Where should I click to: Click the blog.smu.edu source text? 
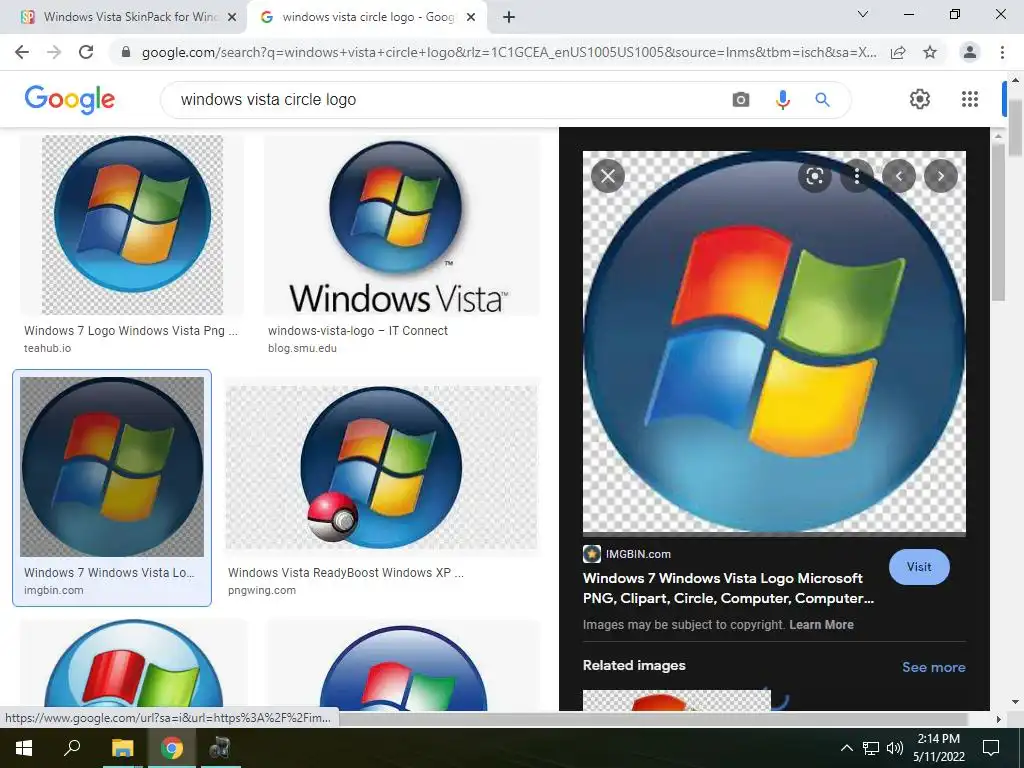pos(302,348)
